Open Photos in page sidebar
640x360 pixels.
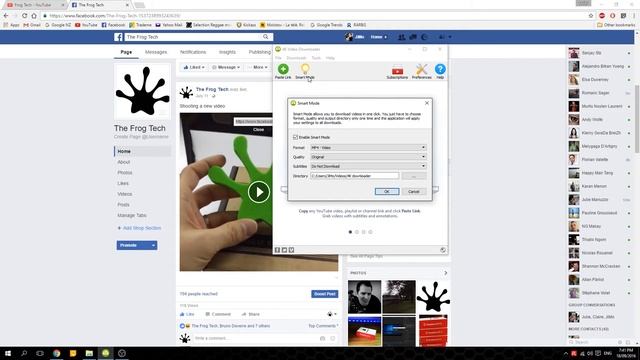coord(125,173)
